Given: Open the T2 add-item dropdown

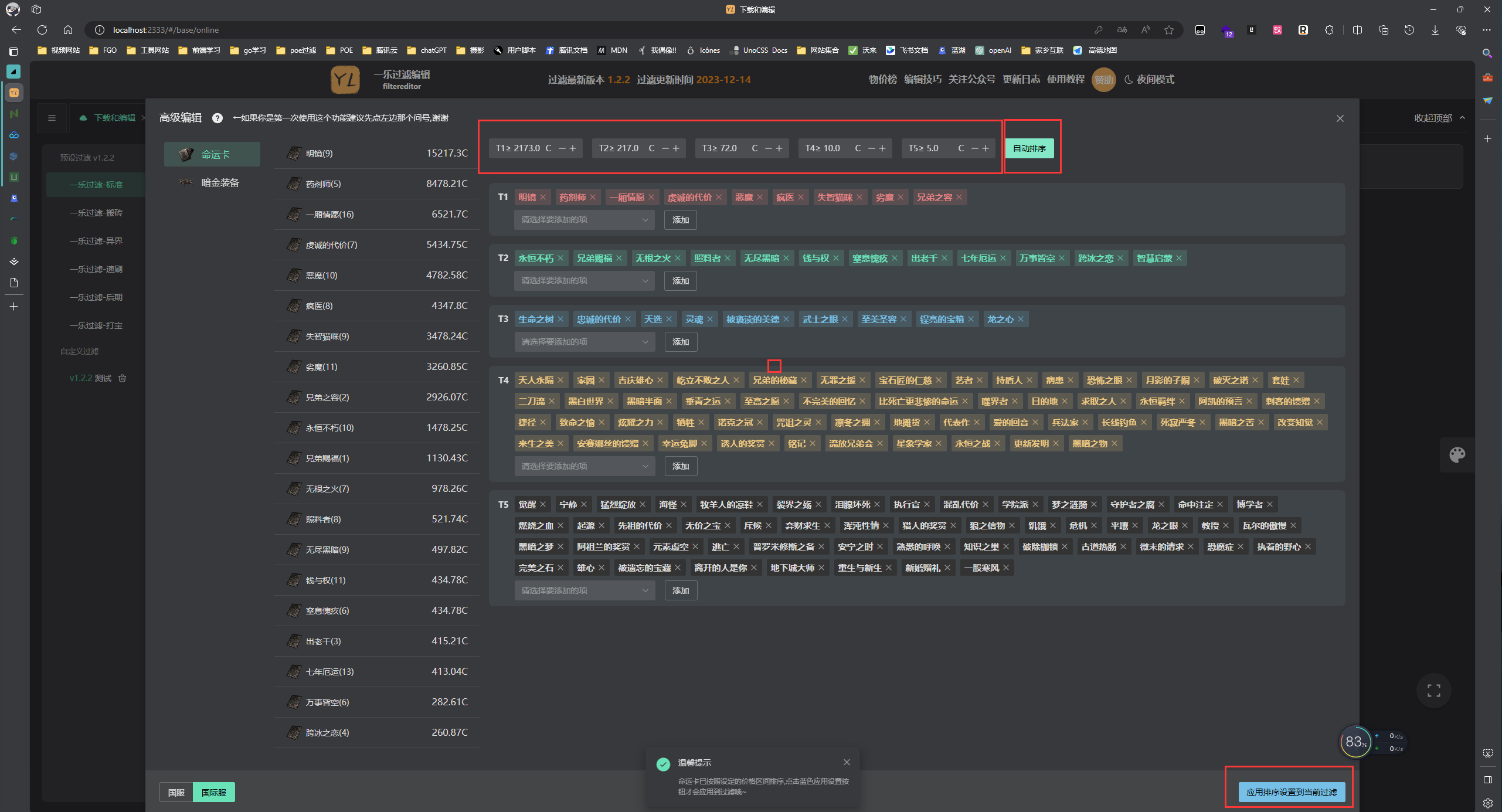Looking at the screenshot, I should [585, 281].
